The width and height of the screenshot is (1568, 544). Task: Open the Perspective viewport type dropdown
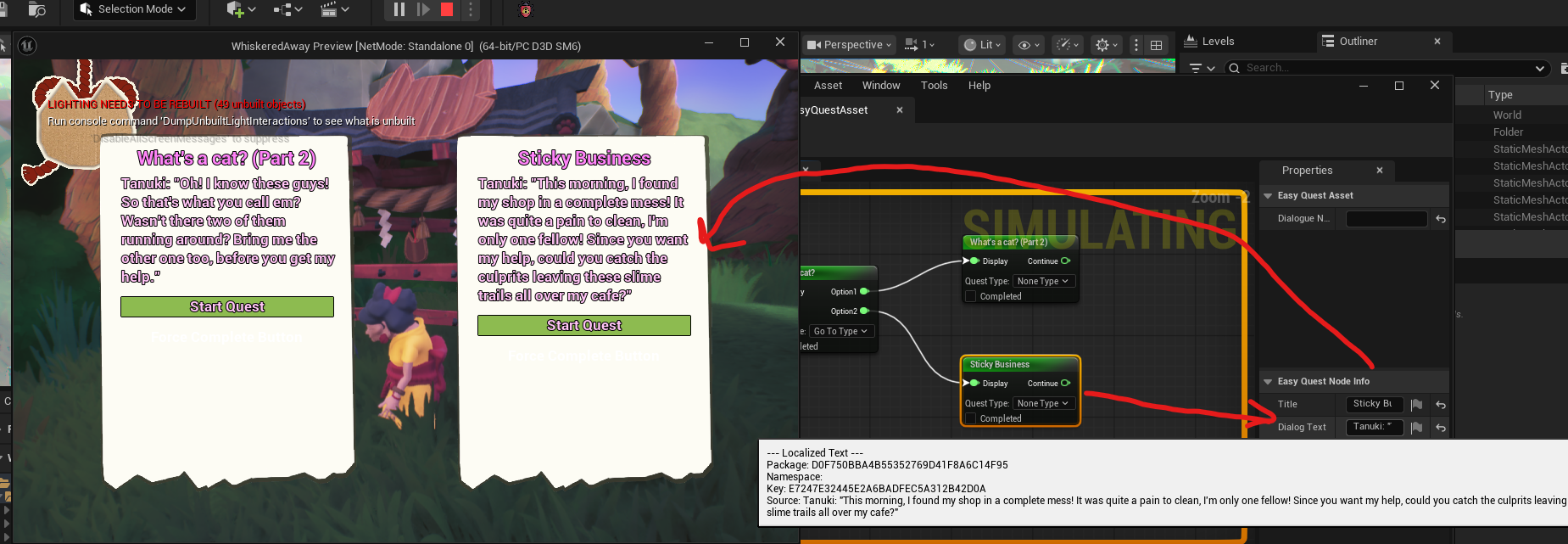(849, 44)
